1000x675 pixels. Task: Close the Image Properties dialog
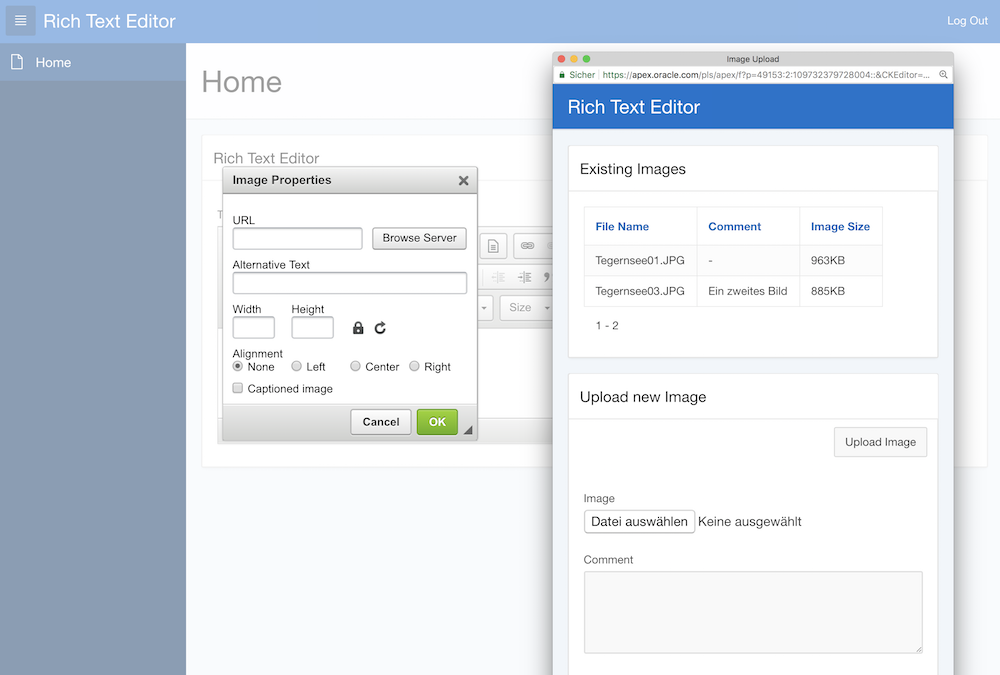click(463, 181)
